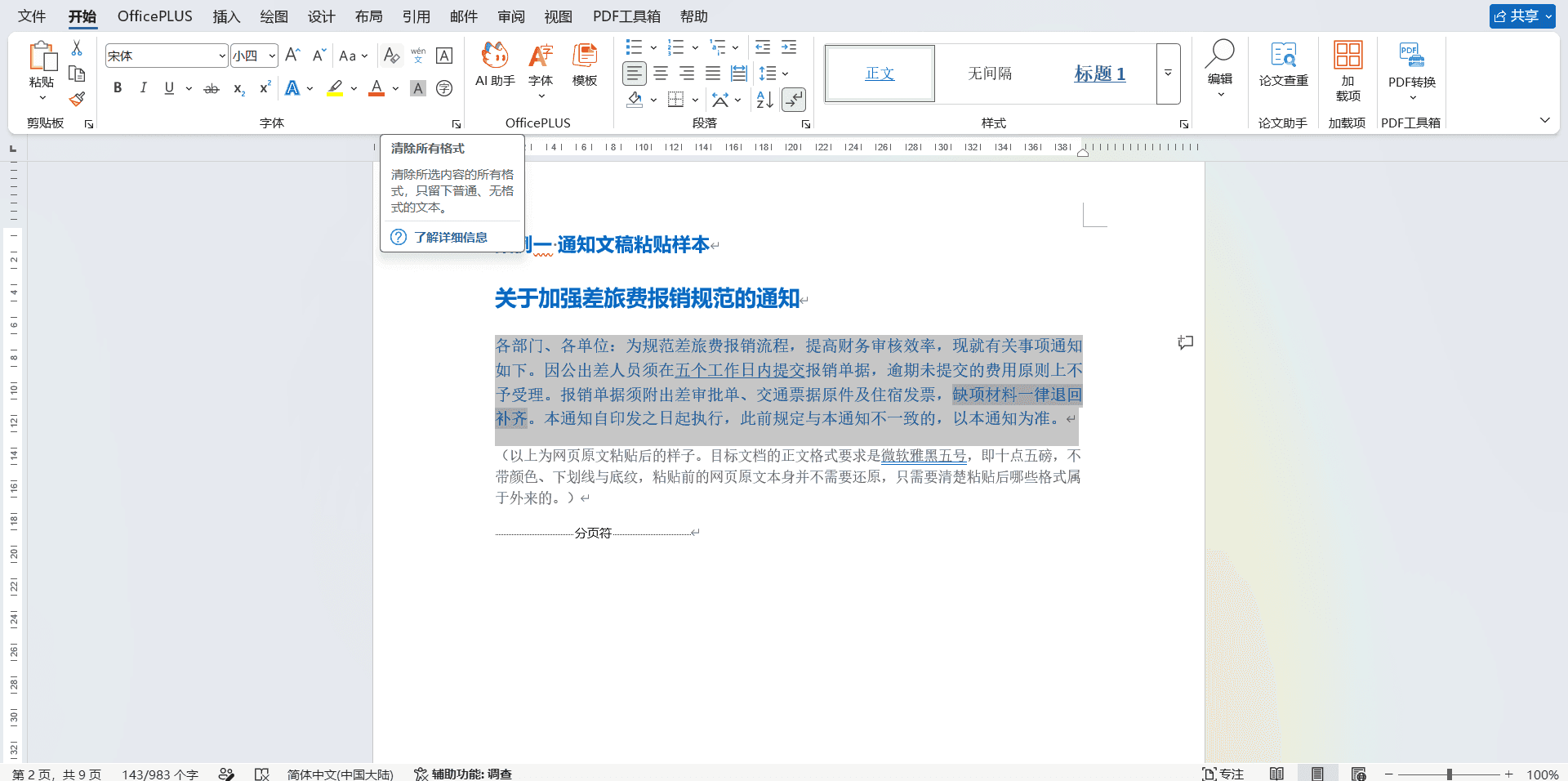Image resolution: width=1568 pixels, height=781 pixels.
Task: Switch to the 插入 tab
Action: [x=226, y=16]
